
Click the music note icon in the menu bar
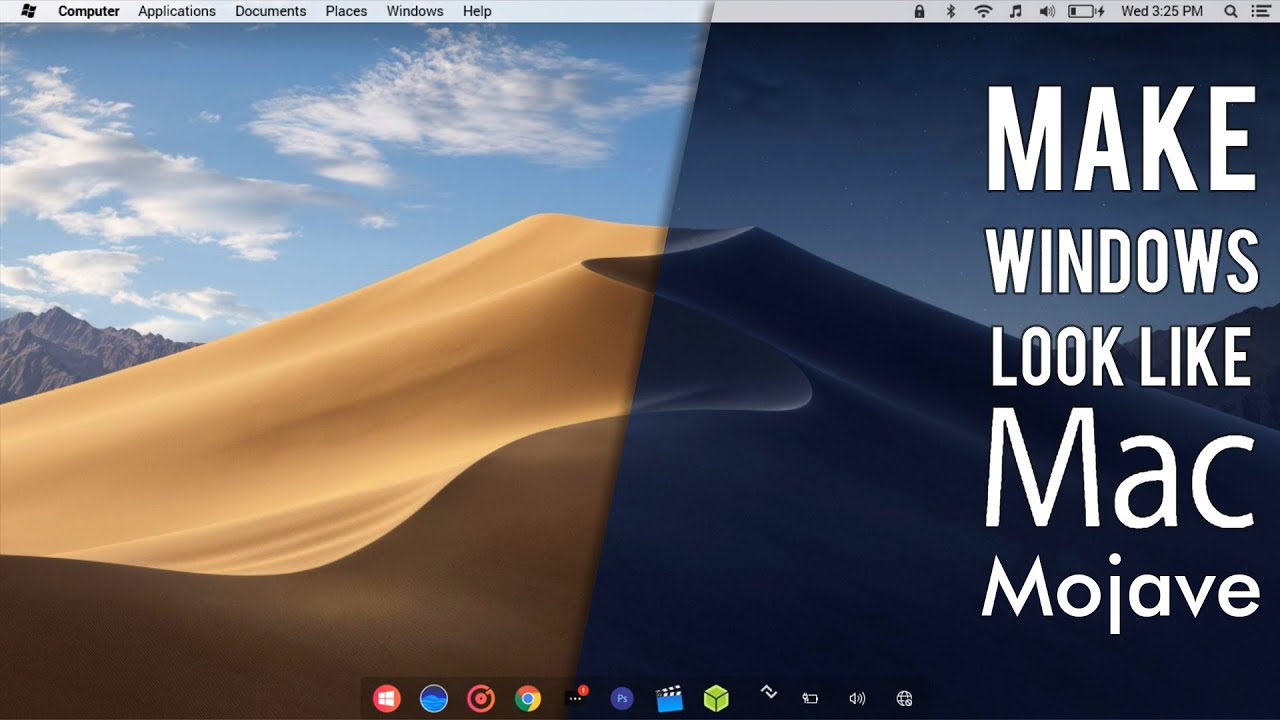coord(1015,11)
